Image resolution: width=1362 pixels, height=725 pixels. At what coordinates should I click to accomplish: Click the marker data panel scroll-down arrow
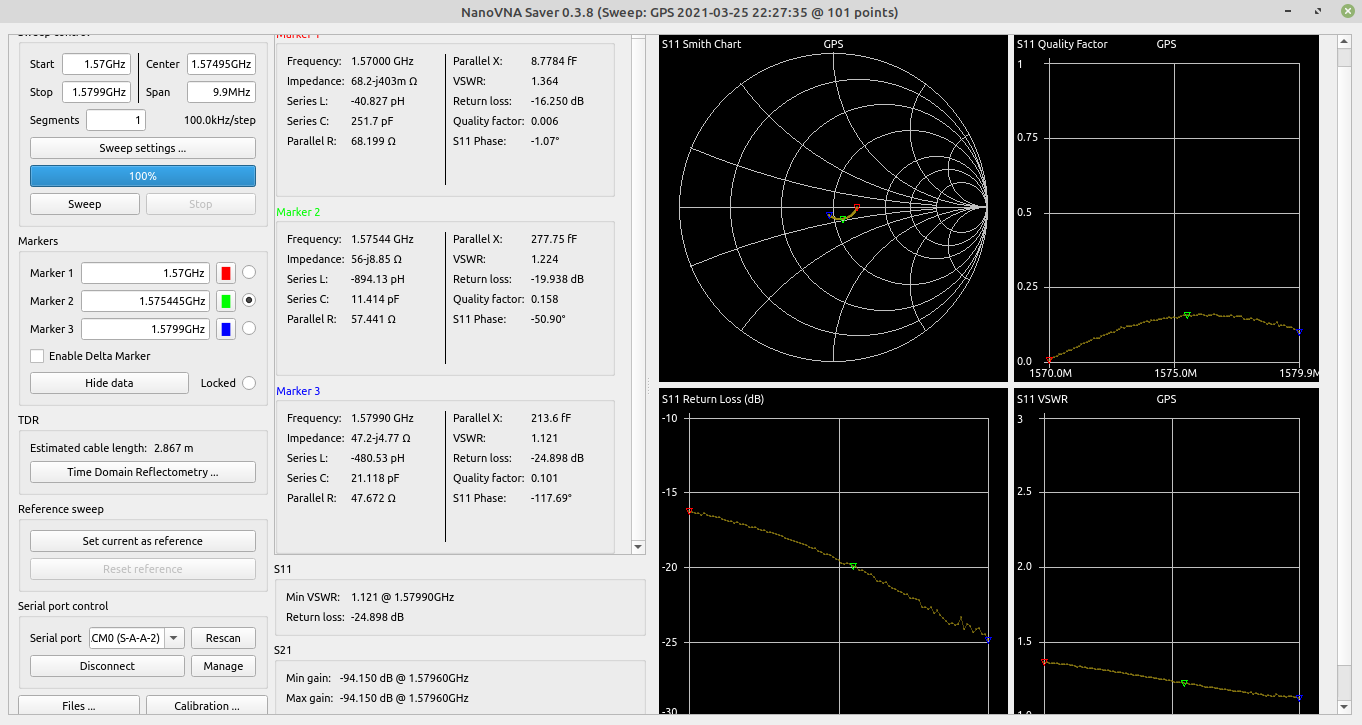pyautogui.click(x=639, y=546)
